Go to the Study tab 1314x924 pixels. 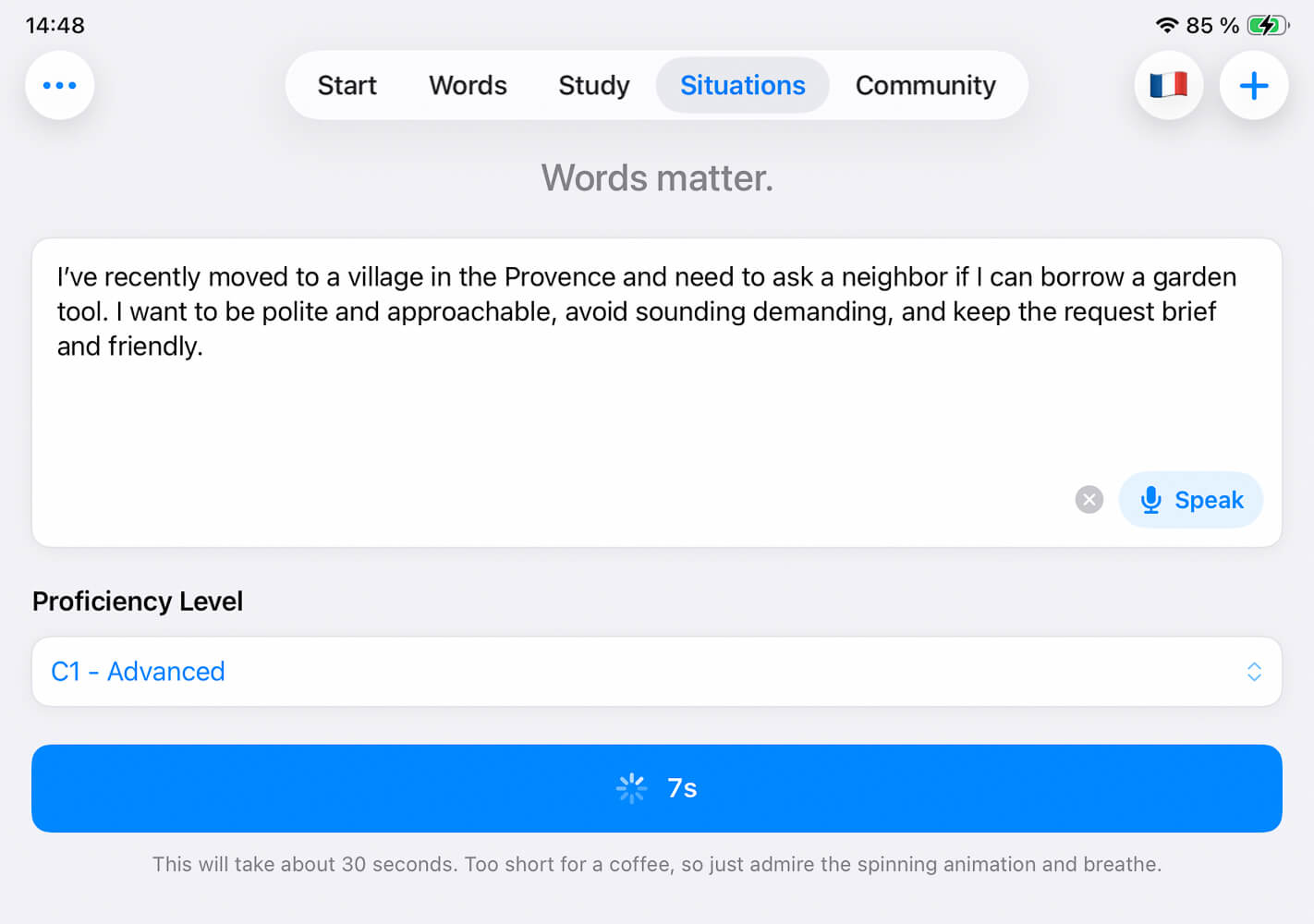pyautogui.click(x=593, y=85)
